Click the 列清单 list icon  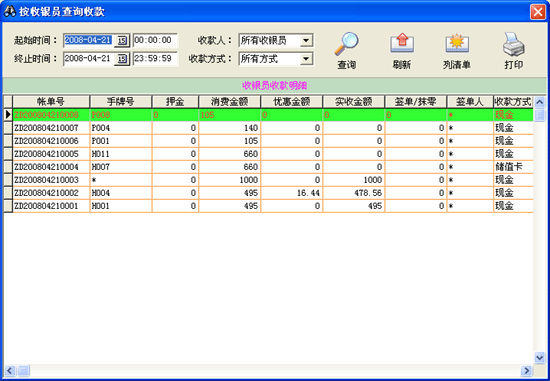coord(457,44)
